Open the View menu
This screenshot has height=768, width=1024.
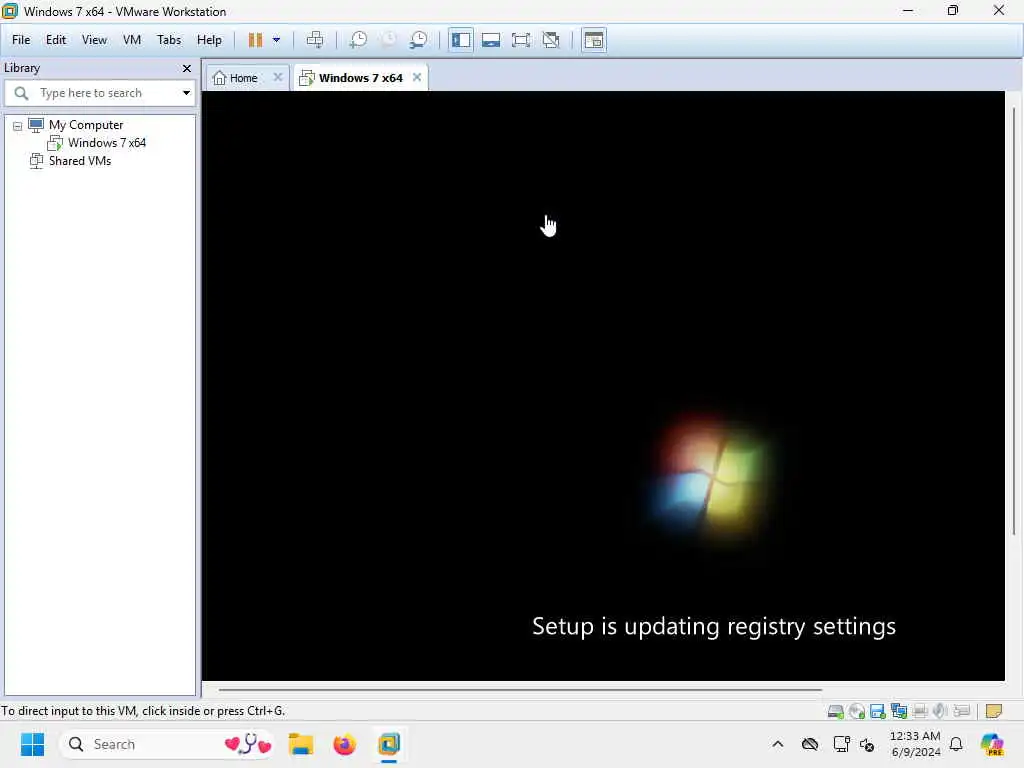pyautogui.click(x=94, y=40)
